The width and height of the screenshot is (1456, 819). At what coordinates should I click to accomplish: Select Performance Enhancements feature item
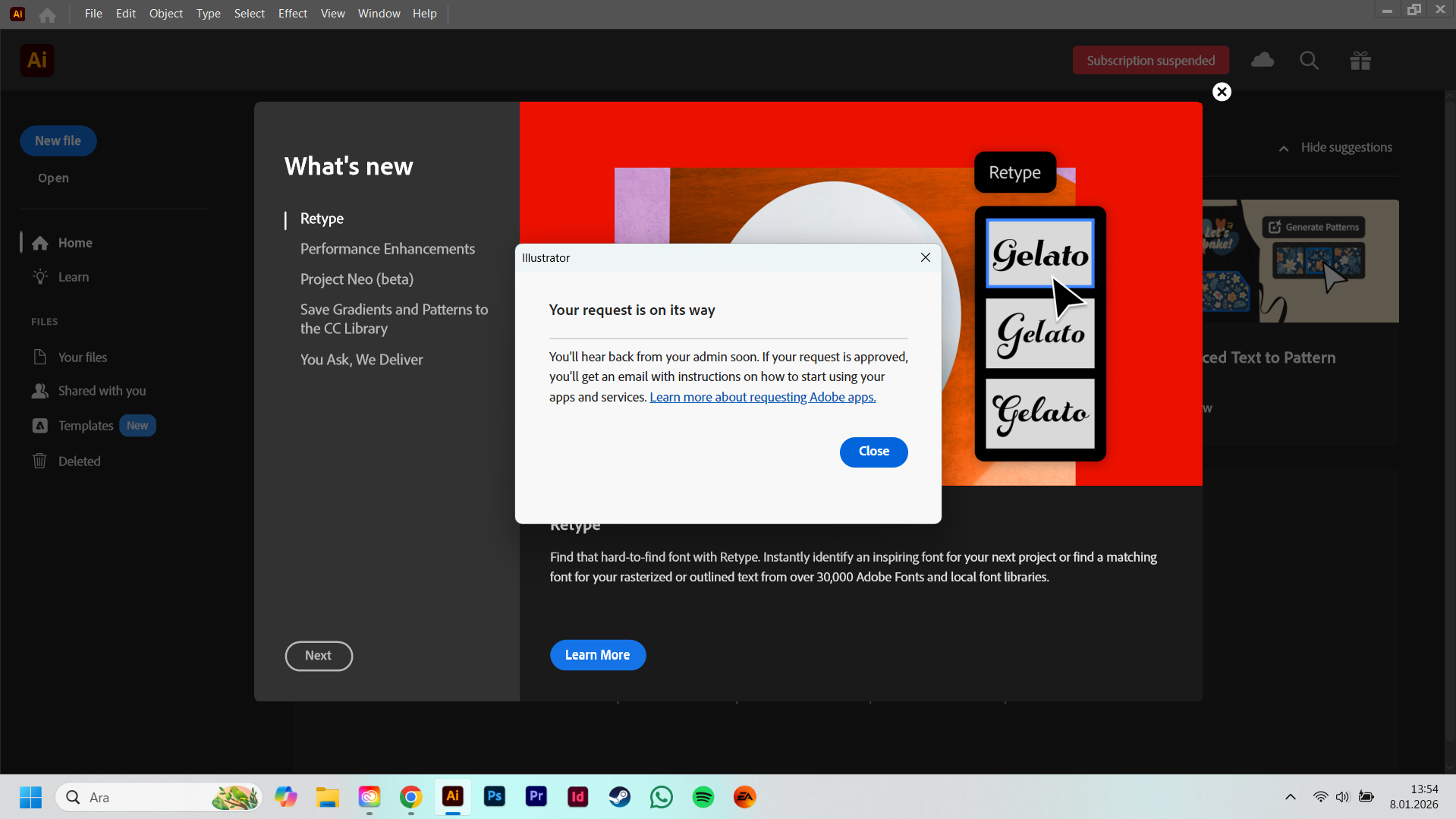click(388, 249)
